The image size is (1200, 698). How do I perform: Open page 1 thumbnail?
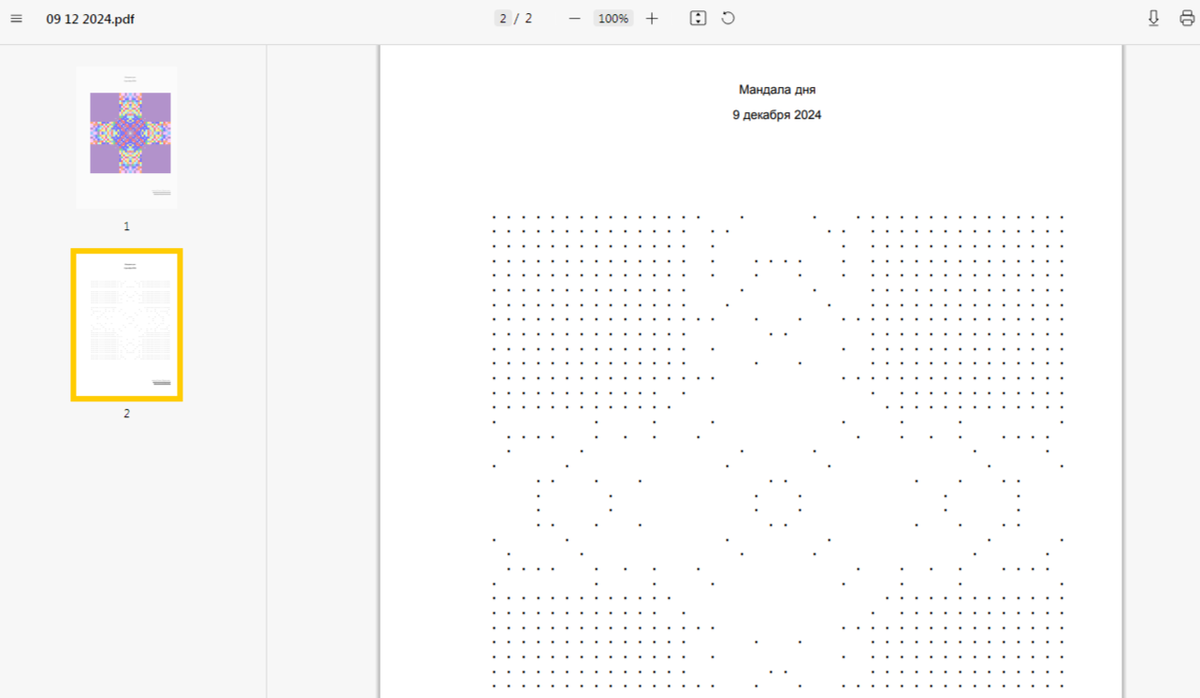point(126,138)
